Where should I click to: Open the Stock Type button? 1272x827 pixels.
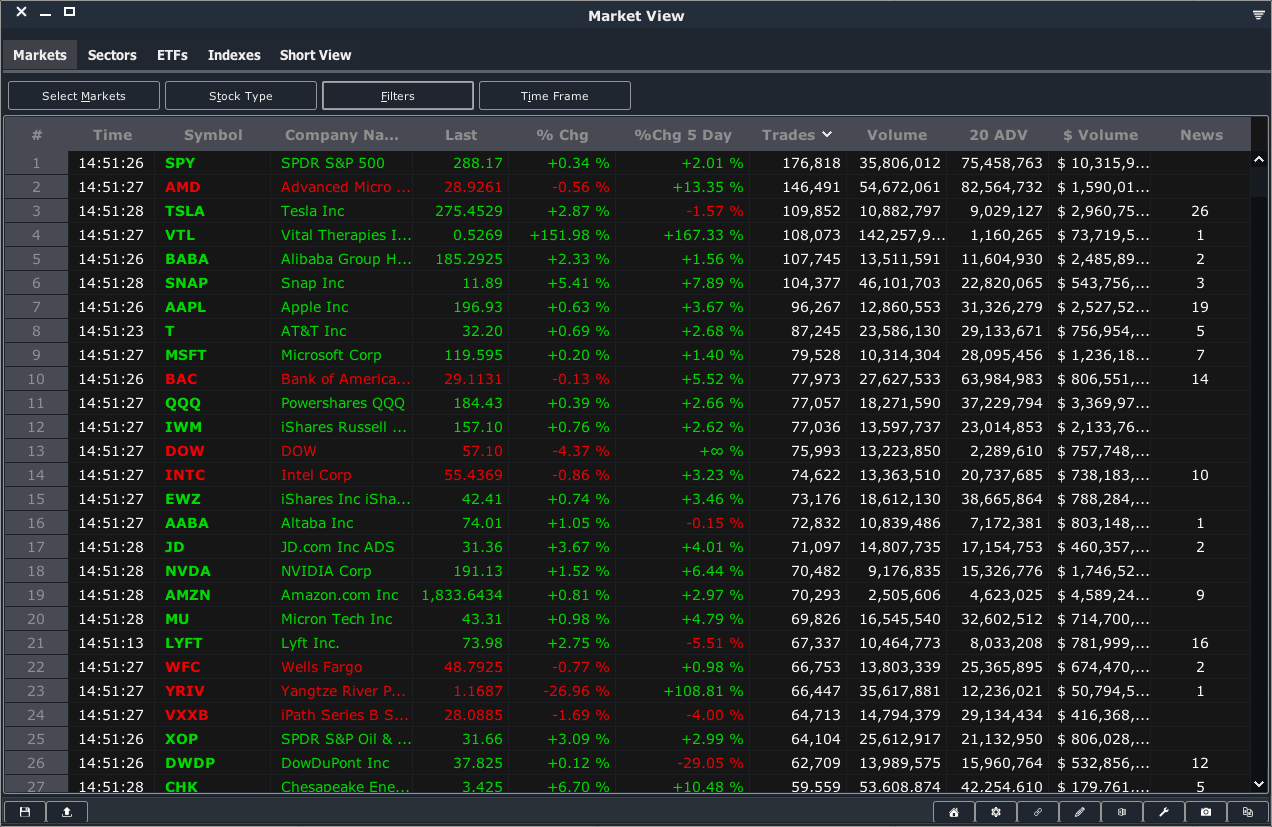click(241, 96)
